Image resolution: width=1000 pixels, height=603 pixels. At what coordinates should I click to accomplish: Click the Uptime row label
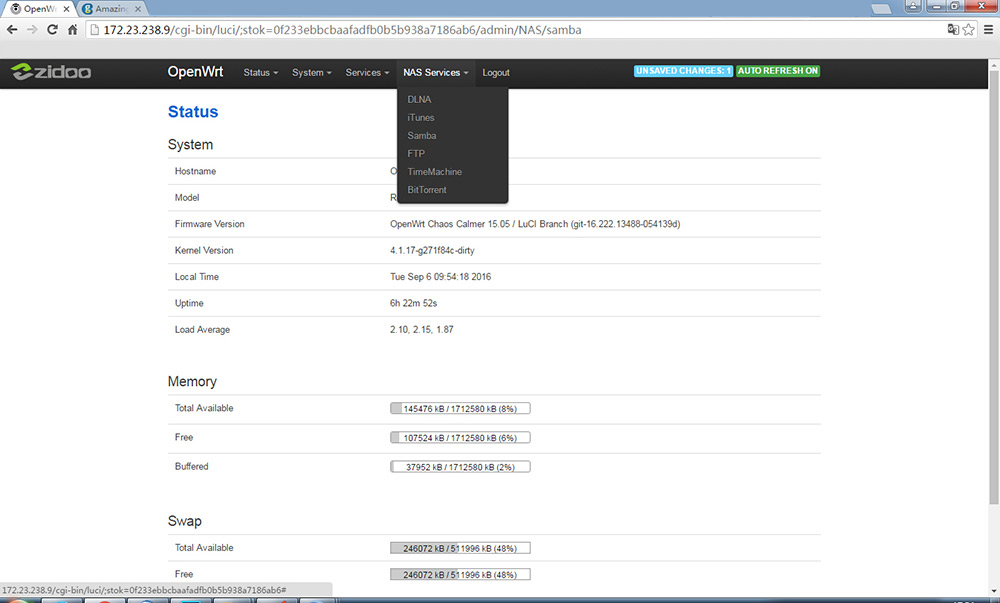point(189,303)
